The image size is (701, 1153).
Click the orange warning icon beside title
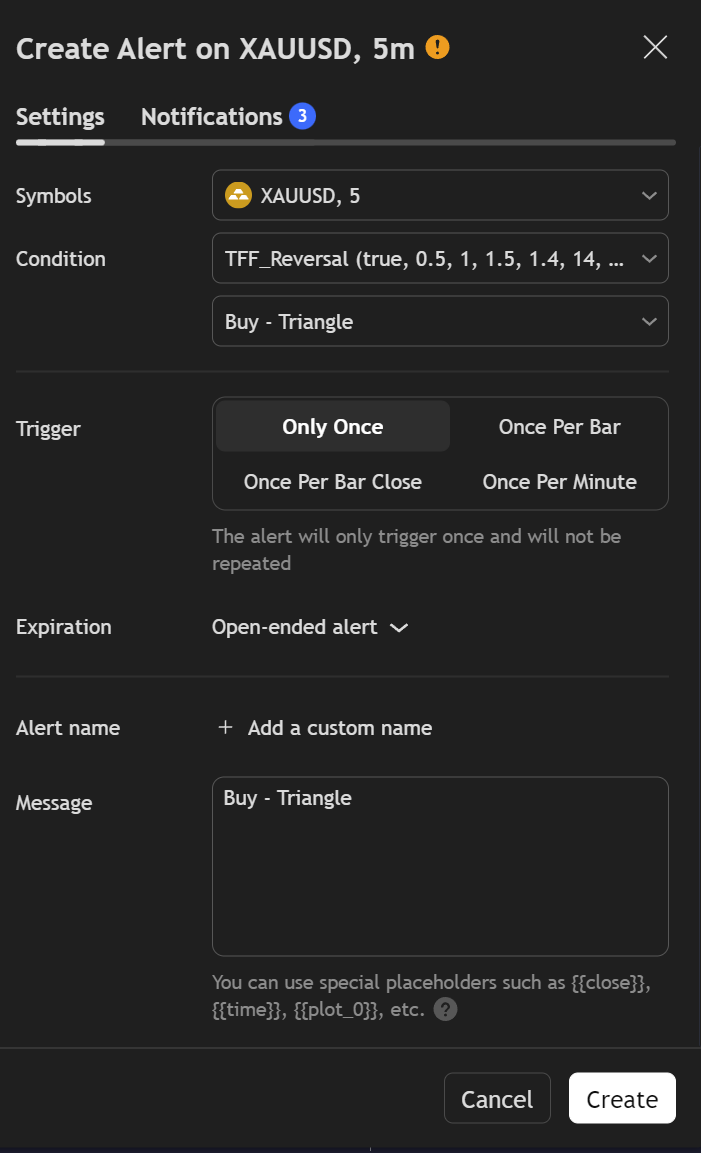pyautogui.click(x=437, y=48)
